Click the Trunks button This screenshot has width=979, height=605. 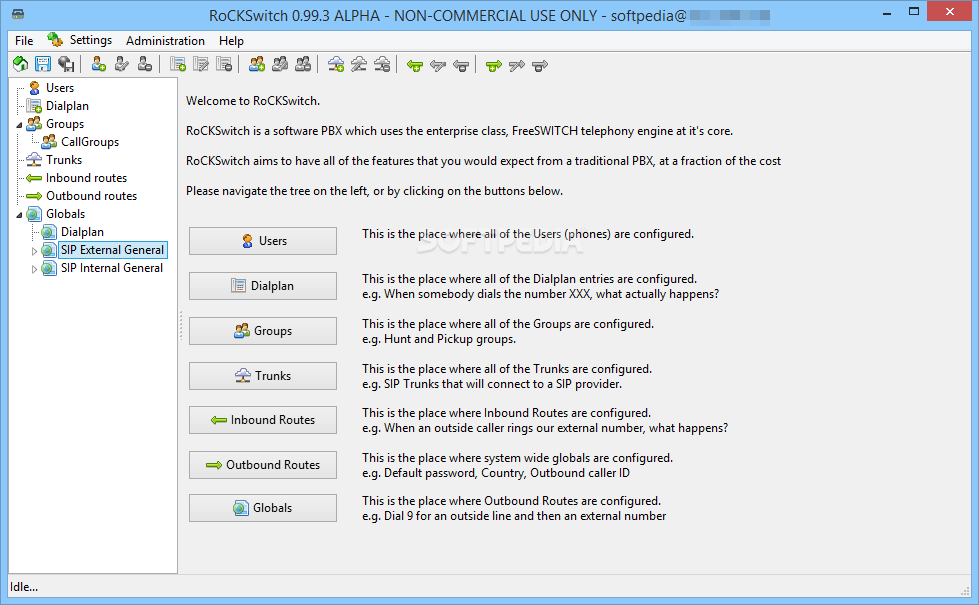point(263,376)
